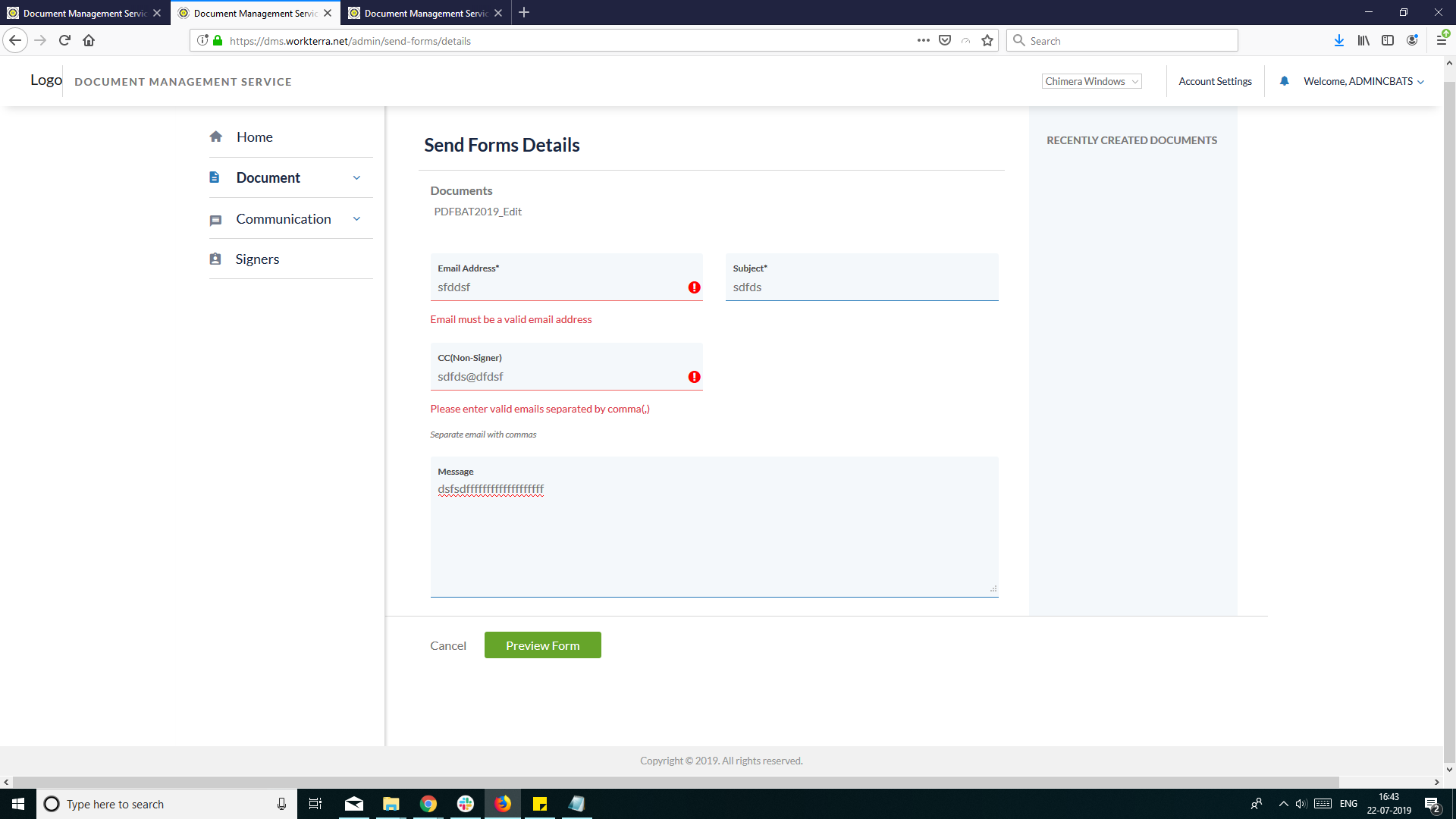Switch to the third Document Management tab
1456x819 pixels.
[x=425, y=13]
